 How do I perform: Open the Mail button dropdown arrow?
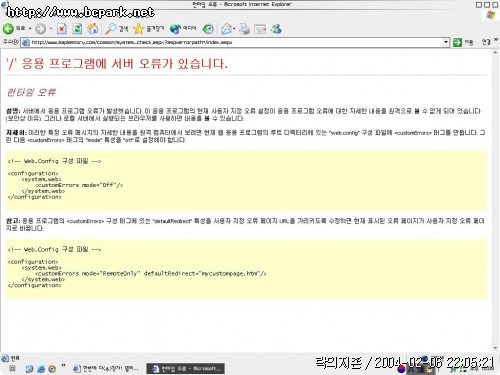point(234,29)
